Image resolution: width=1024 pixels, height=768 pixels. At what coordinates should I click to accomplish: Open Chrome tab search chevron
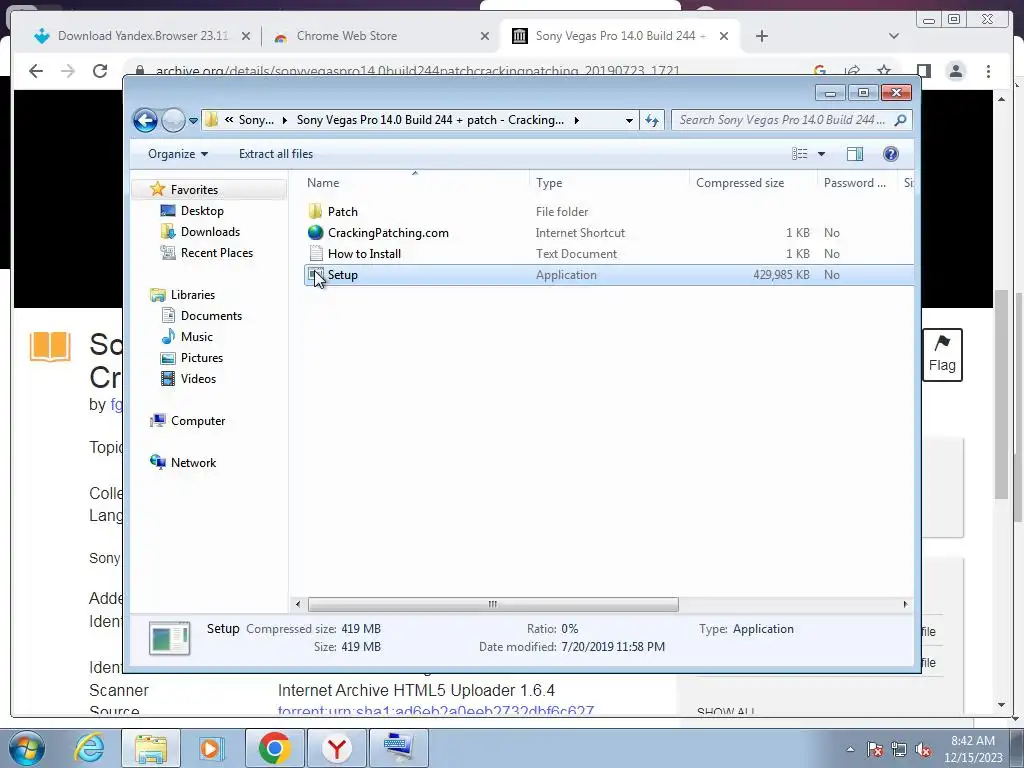pyautogui.click(x=894, y=36)
